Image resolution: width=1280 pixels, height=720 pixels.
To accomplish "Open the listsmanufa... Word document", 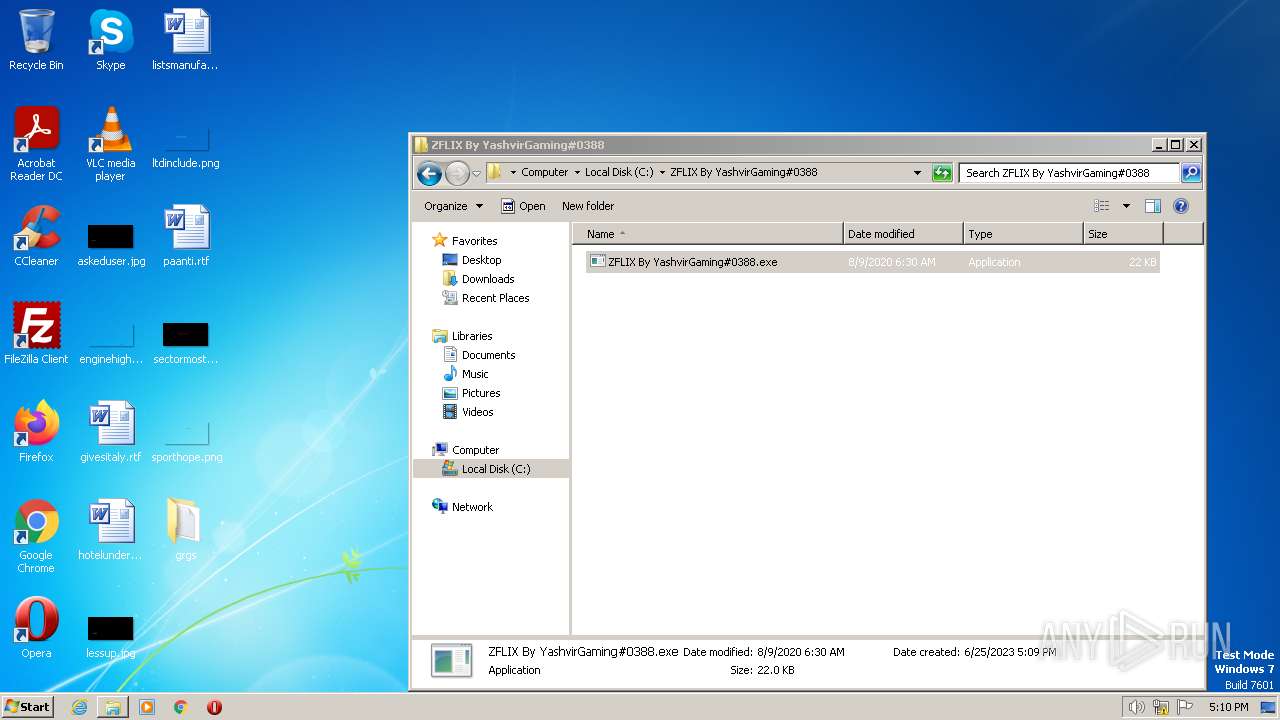I will [185, 40].
